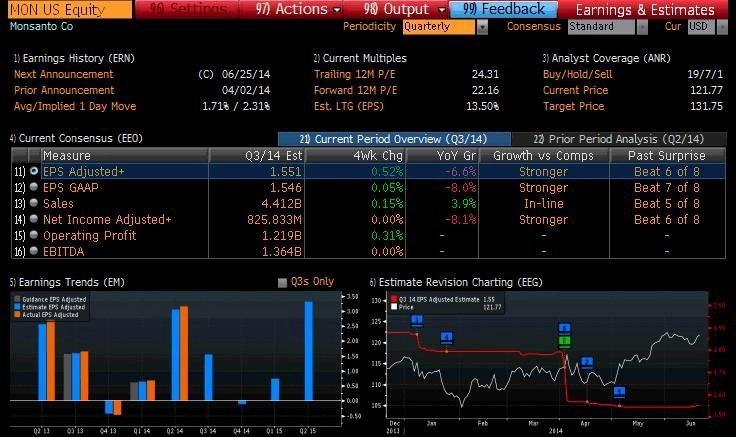Click the Net Income estimate 825.833M
This screenshot has width=736, height=437.
click(274, 220)
